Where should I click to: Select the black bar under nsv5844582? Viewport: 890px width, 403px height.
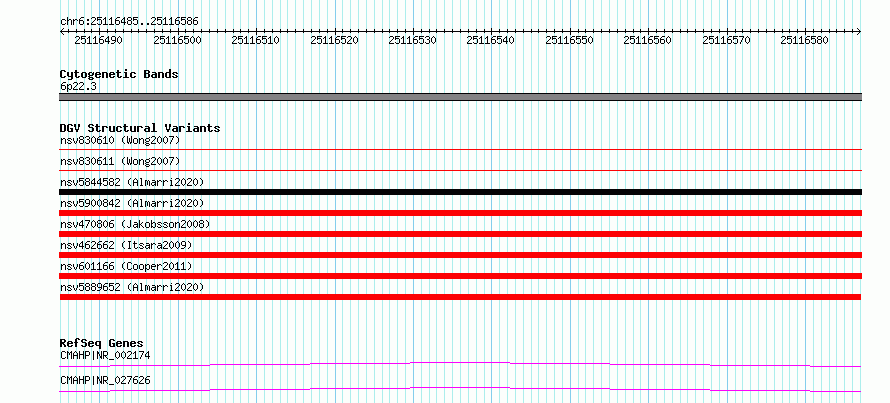coord(460,192)
